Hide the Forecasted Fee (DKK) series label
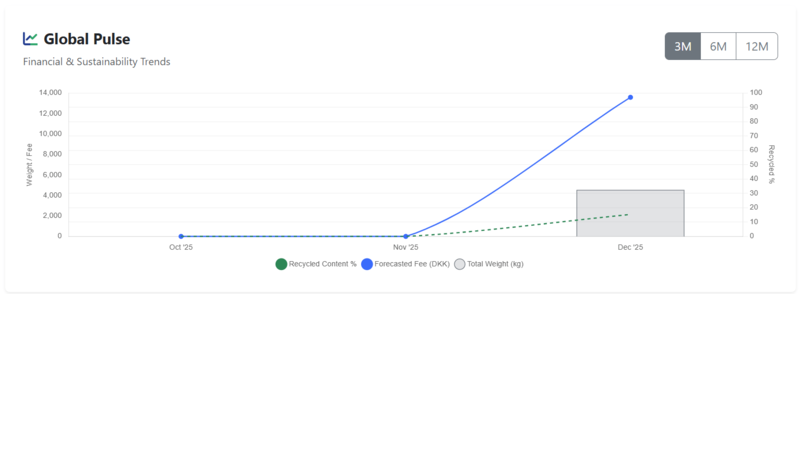Screen dimensions: 800x450 [x=411, y=264]
